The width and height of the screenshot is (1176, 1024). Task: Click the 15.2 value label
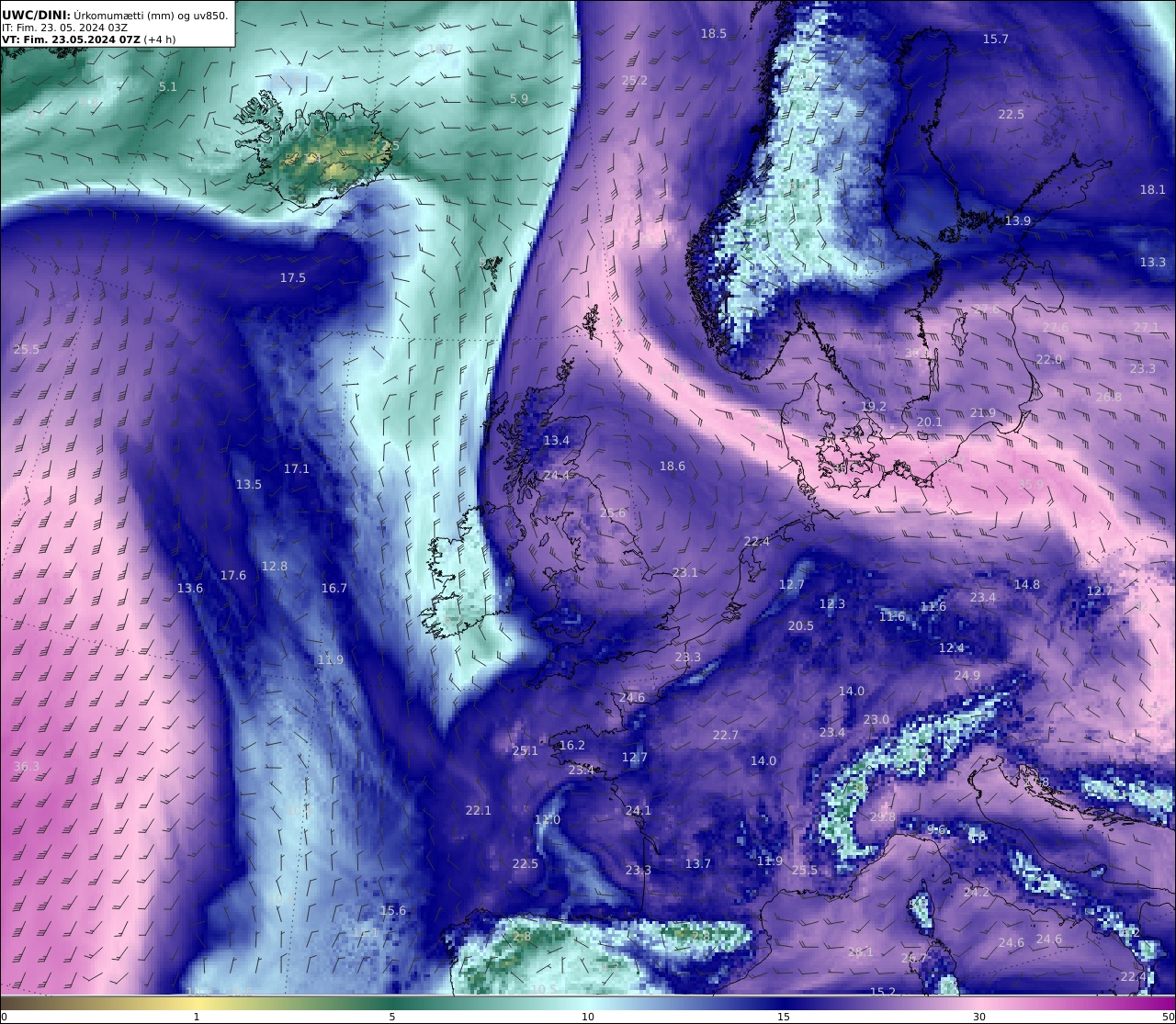point(883,992)
